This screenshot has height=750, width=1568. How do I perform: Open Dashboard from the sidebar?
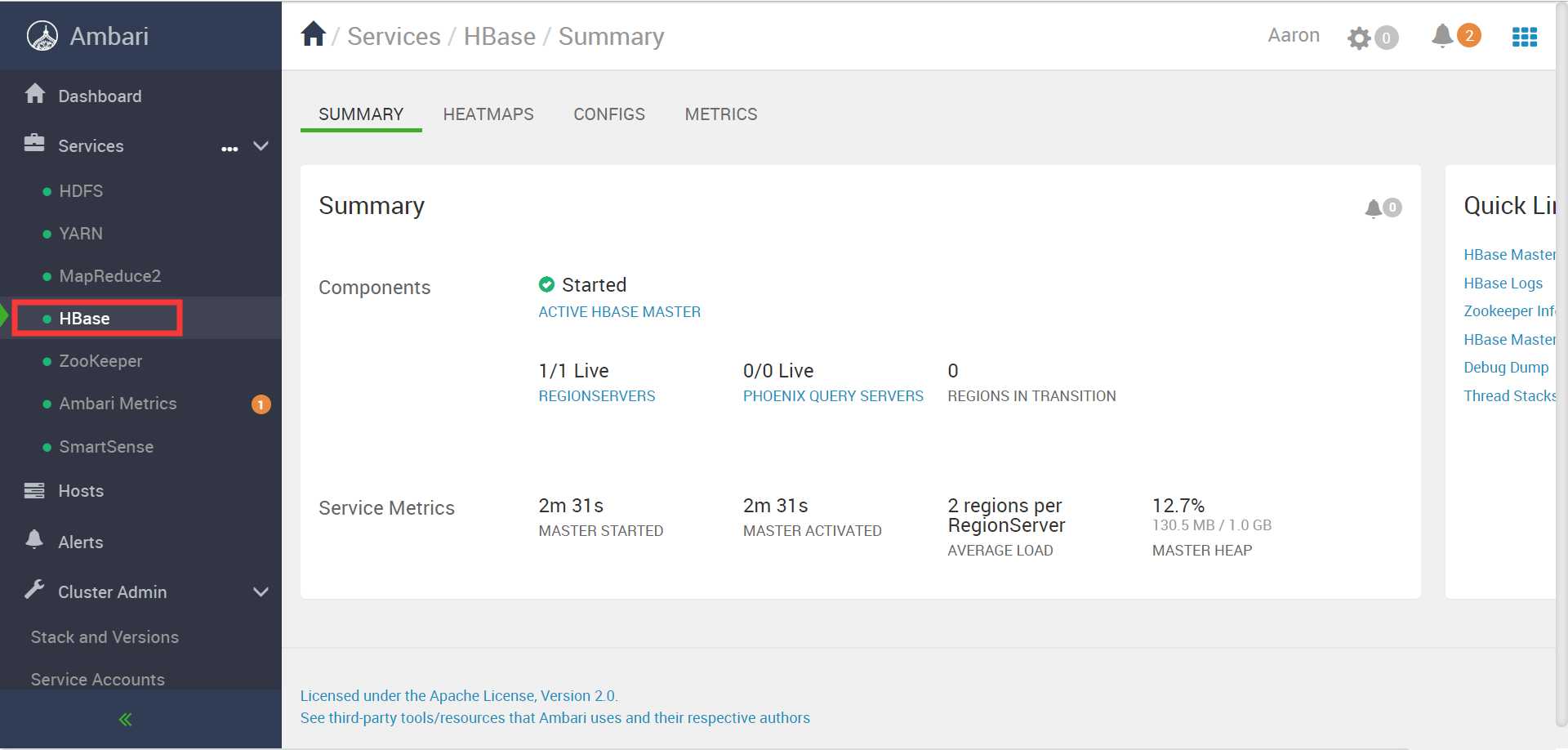point(100,96)
